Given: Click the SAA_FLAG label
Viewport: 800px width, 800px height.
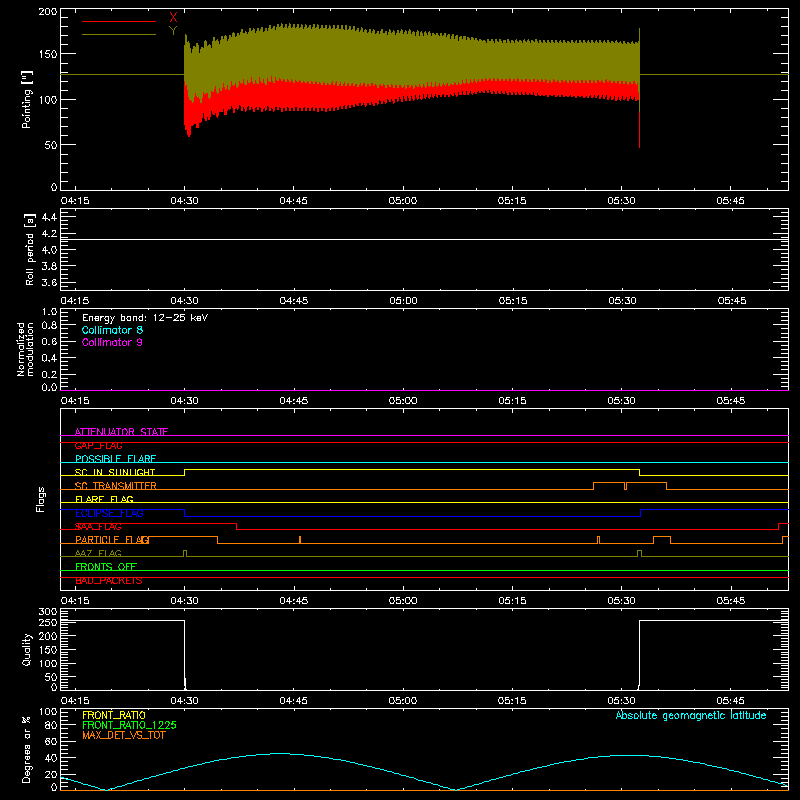Looking at the screenshot, I should (x=98, y=527).
